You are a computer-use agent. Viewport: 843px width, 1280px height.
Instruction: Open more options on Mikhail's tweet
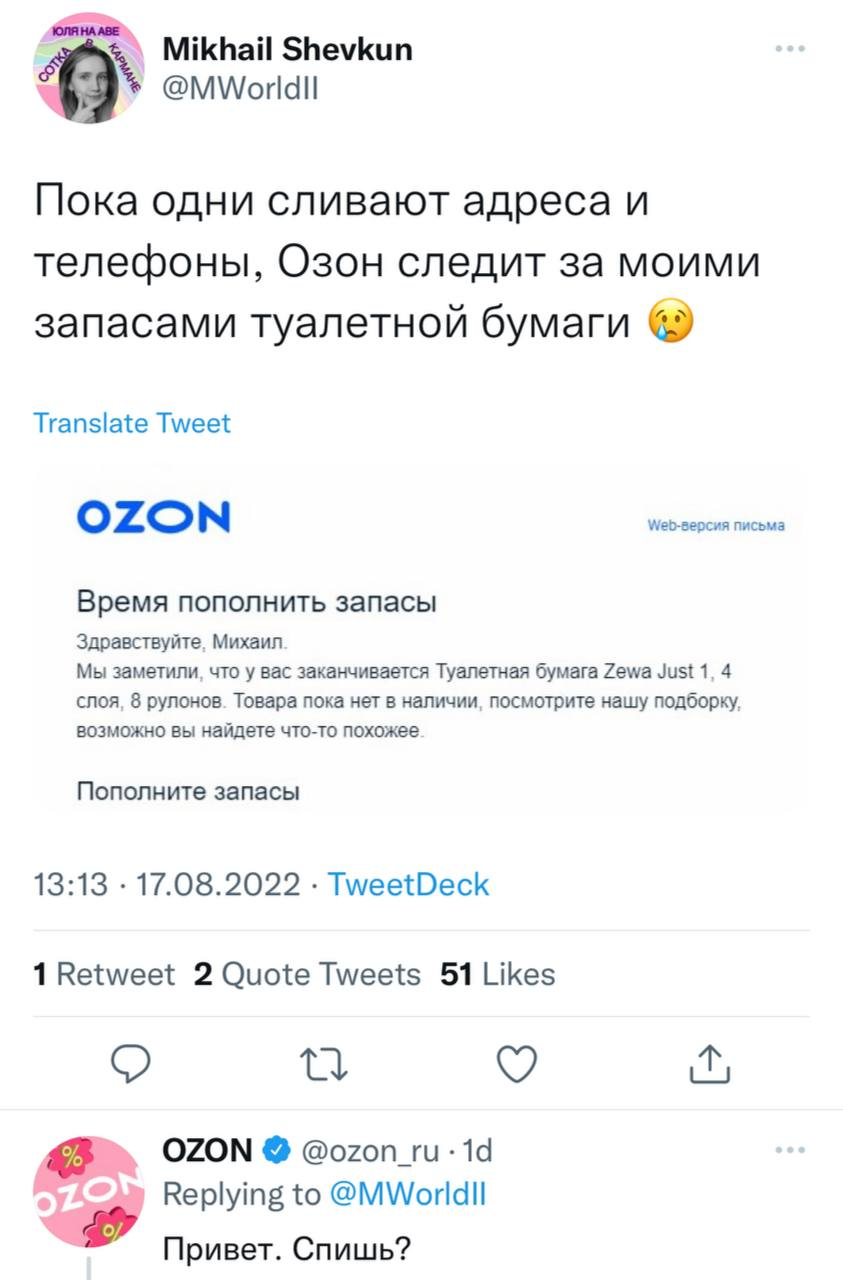point(789,48)
